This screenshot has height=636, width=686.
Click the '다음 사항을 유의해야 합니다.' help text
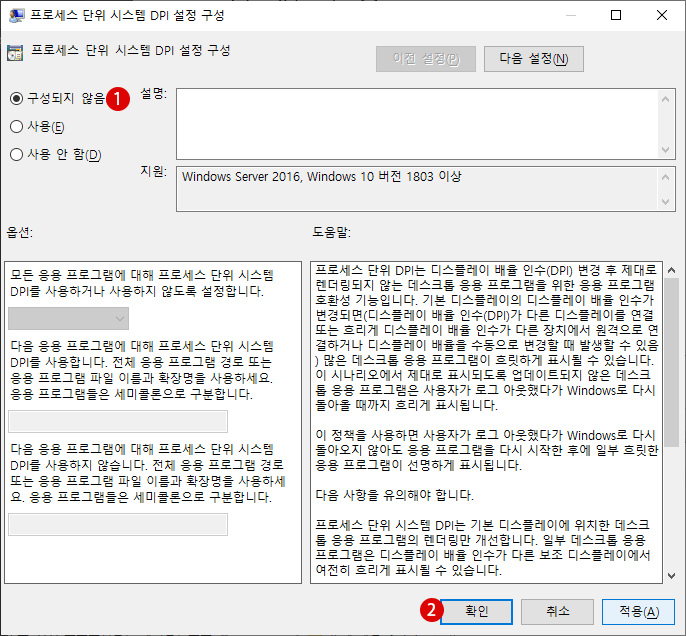pyautogui.click(x=395, y=495)
